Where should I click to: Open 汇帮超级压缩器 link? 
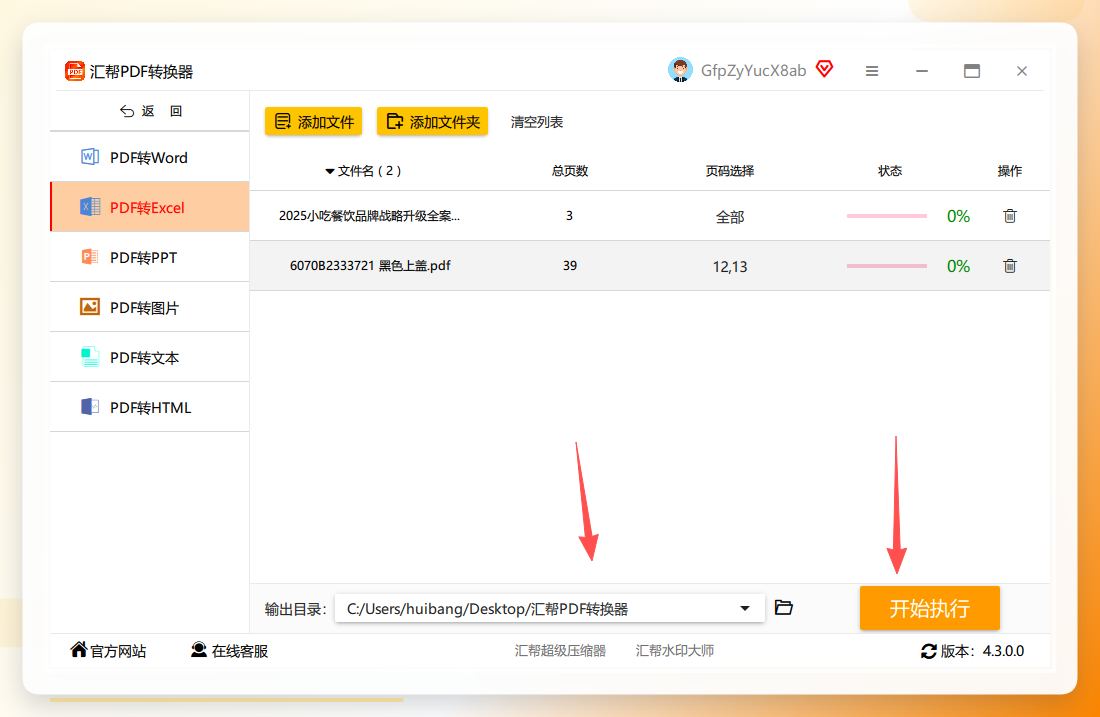point(560,650)
